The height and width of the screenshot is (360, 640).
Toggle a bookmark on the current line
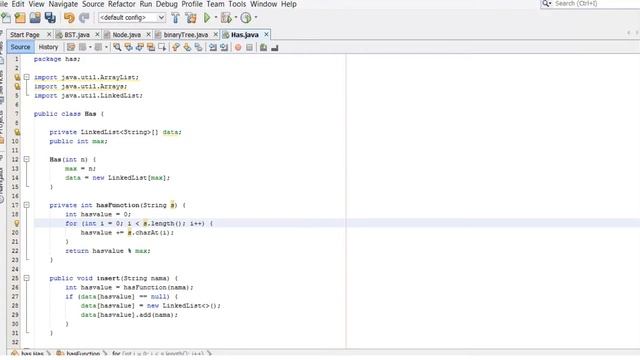pyautogui.click(x=198, y=47)
